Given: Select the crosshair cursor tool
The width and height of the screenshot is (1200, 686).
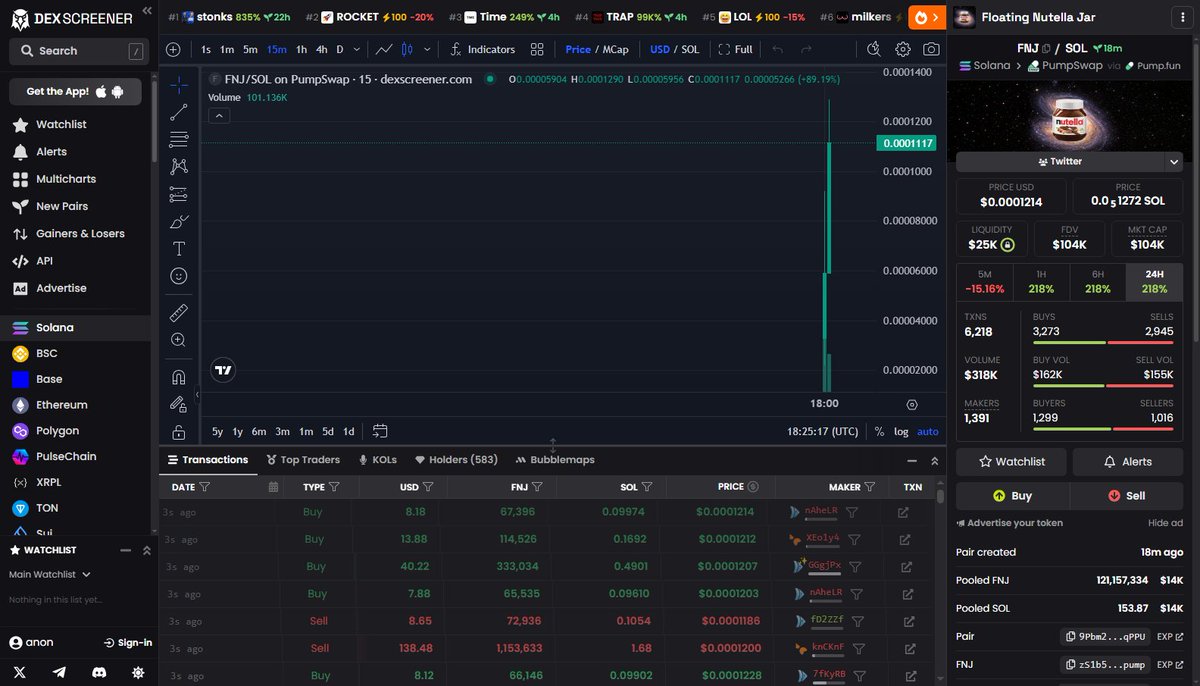Looking at the screenshot, I should point(178,85).
